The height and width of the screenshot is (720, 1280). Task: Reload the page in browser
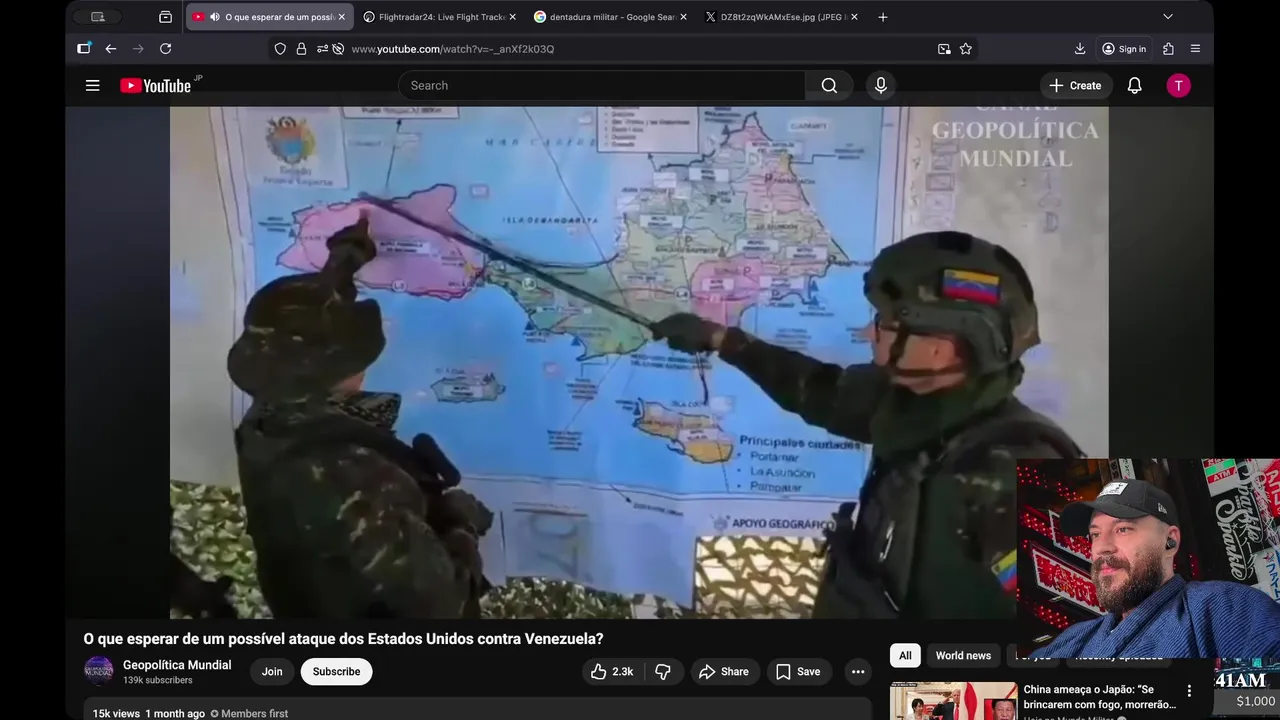(x=165, y=49)
